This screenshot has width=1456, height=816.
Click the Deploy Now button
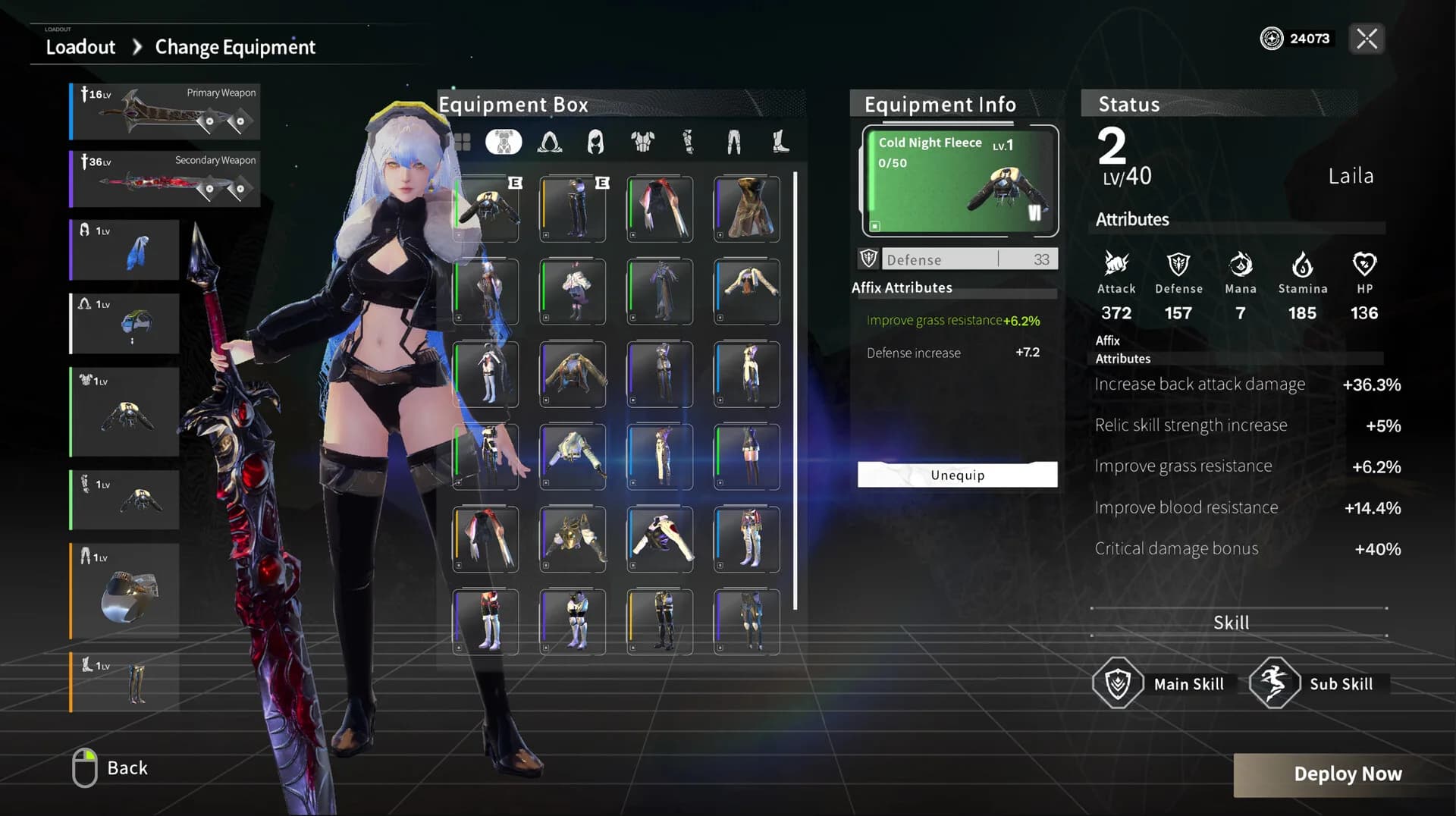click(1345, 774)
